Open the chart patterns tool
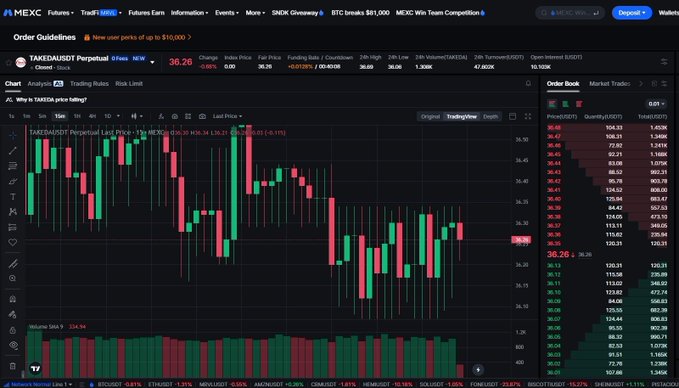The height and width of the screenshot is (388, 679). 13,212
